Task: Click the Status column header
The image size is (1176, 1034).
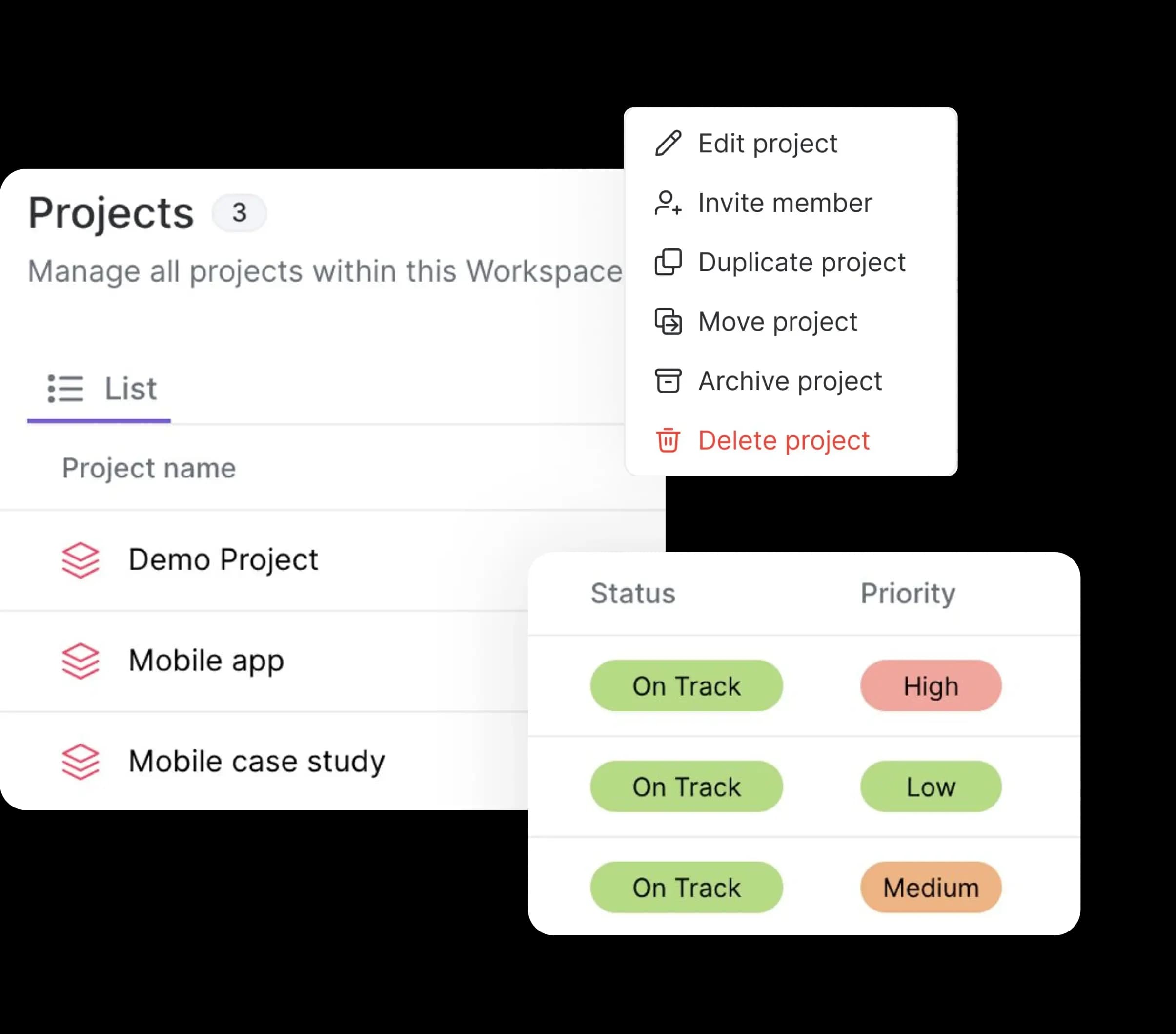Action: click(x=633, y=594)
